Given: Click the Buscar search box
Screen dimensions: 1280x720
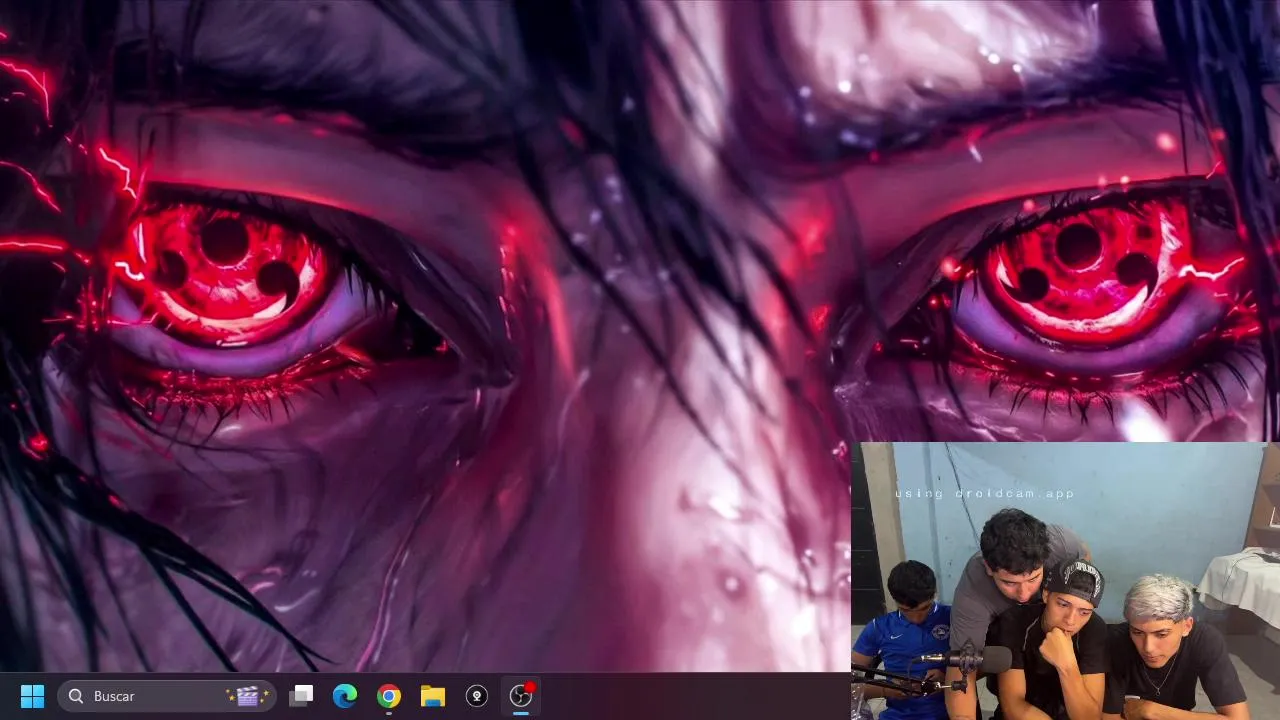Looking at the screenshot, I should [167, 696].
